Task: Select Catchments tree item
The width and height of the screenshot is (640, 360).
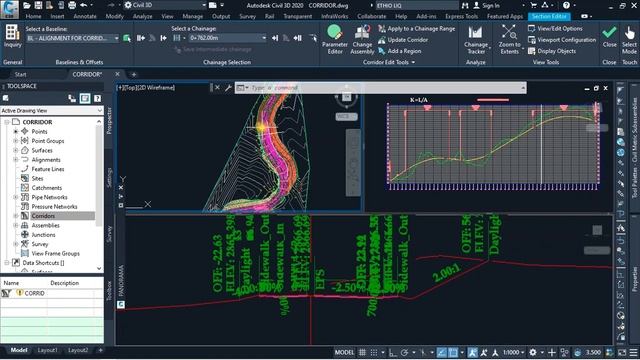Action: pos(47,188)
